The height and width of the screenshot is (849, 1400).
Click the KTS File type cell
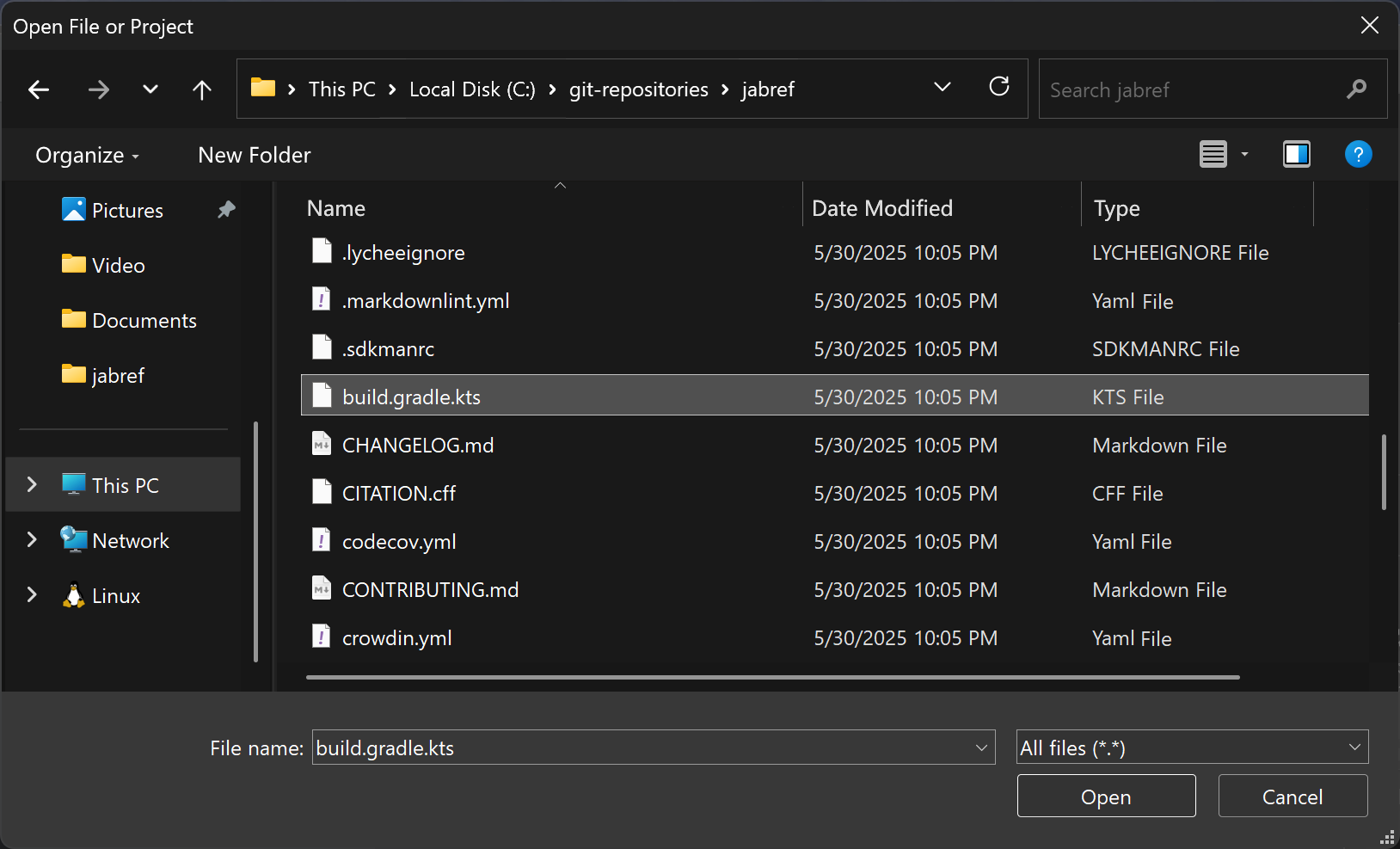click(1128, 397)
